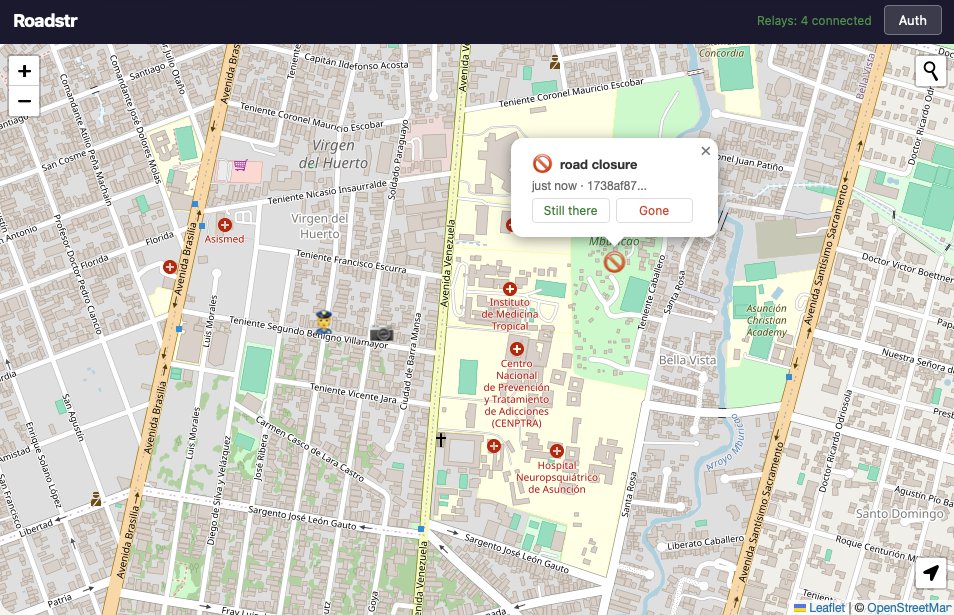Click the church cross icon on Avenida Venezuela
This screenshot has height=615, width=954.
coord(440,439)
